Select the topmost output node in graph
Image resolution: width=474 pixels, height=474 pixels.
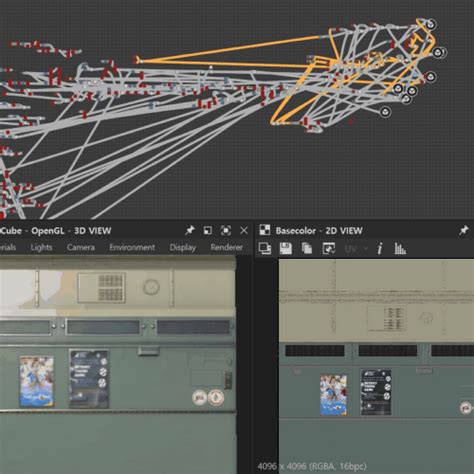point(431,24)
